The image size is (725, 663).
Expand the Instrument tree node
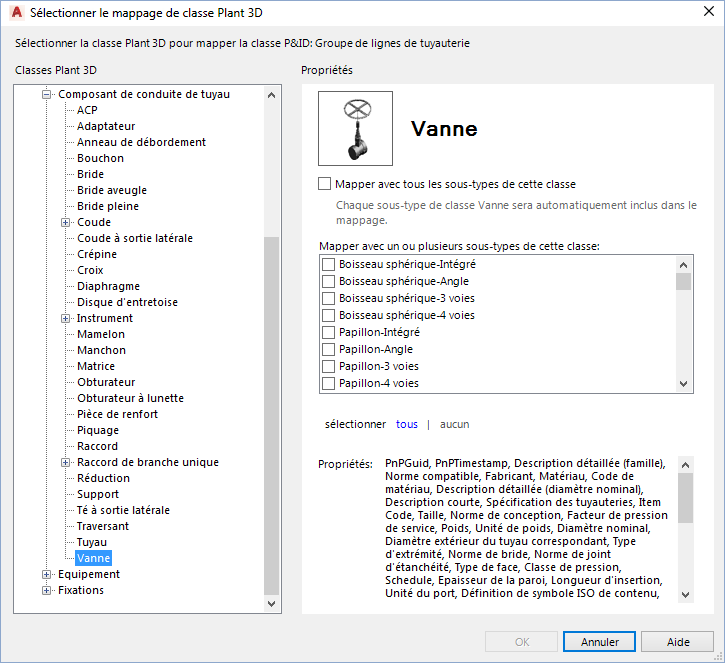[x=65, y=319]
